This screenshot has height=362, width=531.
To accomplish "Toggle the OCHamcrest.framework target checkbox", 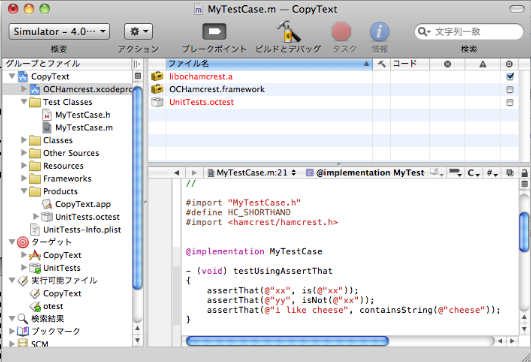I will coord(510,89).
